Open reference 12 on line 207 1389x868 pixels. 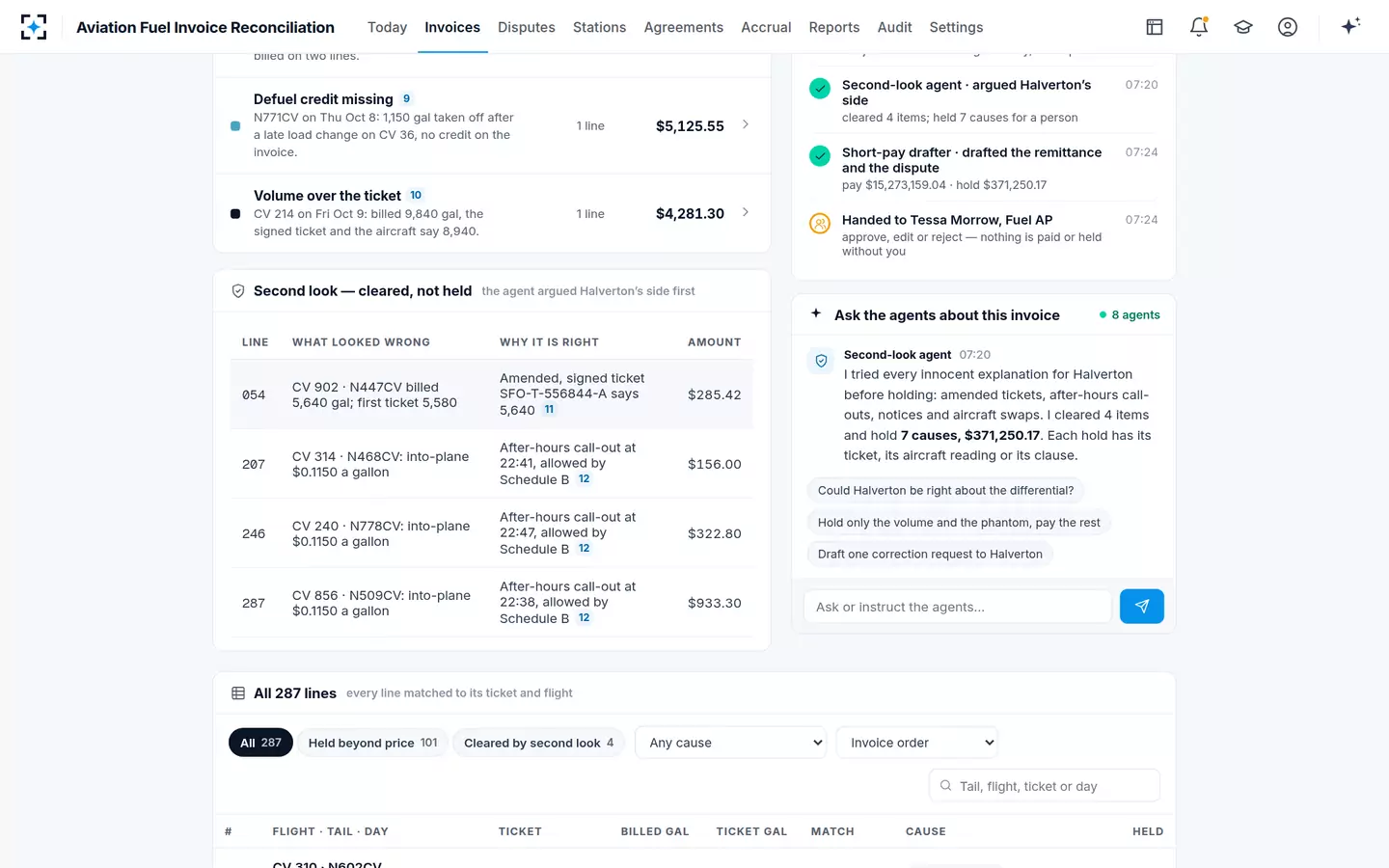coord(584,479)
